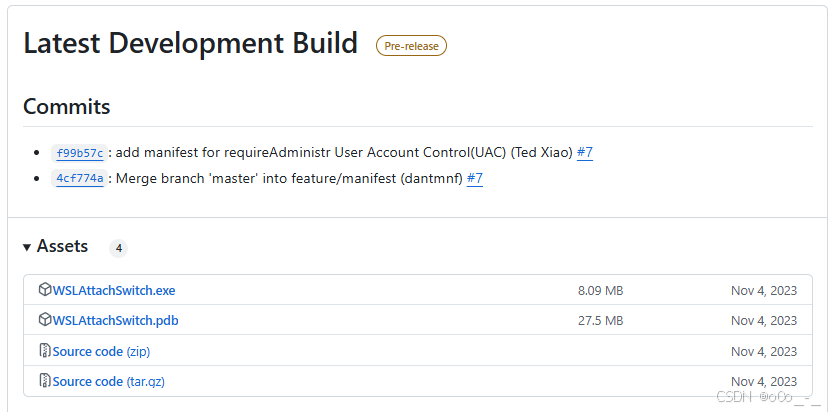
Task: Open pull request #7 on the dantmnf merge commit
Action: [x=475, y=178]
